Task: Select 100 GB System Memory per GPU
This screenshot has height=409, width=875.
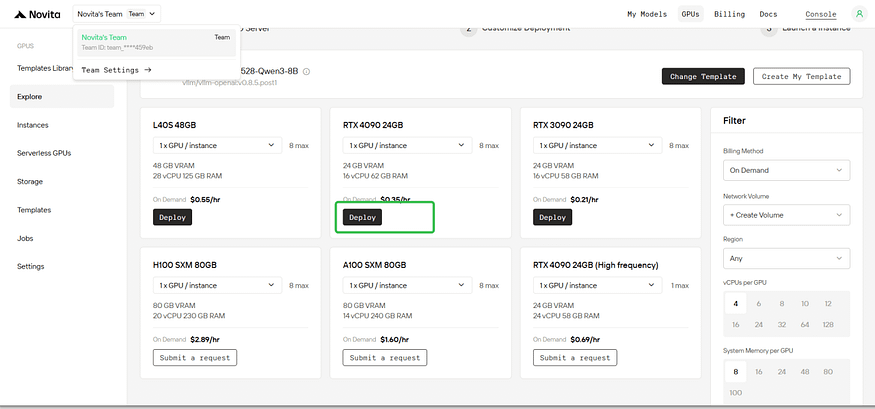Action: [x=735, y=392]
